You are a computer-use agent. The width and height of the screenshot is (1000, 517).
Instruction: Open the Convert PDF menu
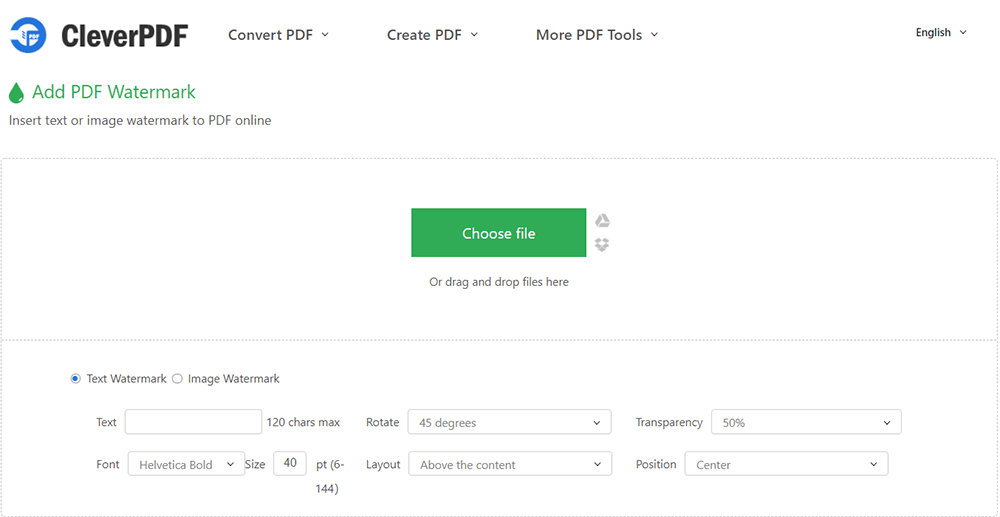pyautogui.click(x=278, y=35)
